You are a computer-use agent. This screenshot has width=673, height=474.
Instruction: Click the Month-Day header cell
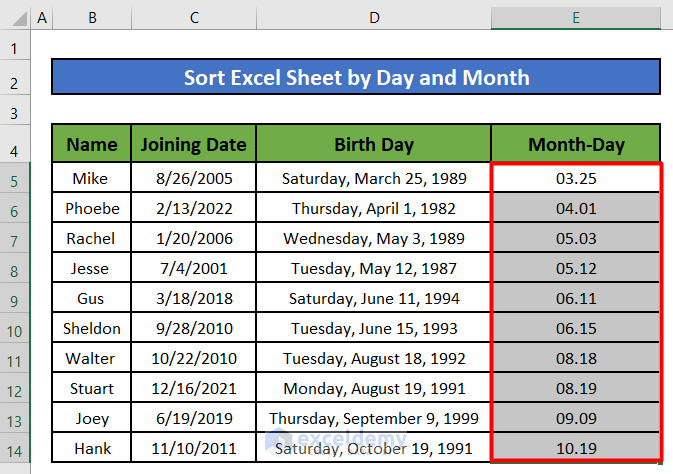coord(576,145)
